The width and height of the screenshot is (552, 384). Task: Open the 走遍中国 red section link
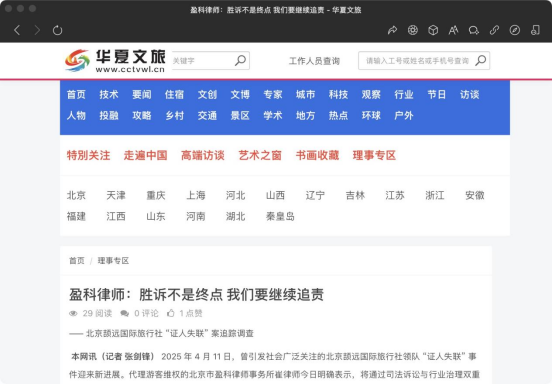[x=145, y=155]
